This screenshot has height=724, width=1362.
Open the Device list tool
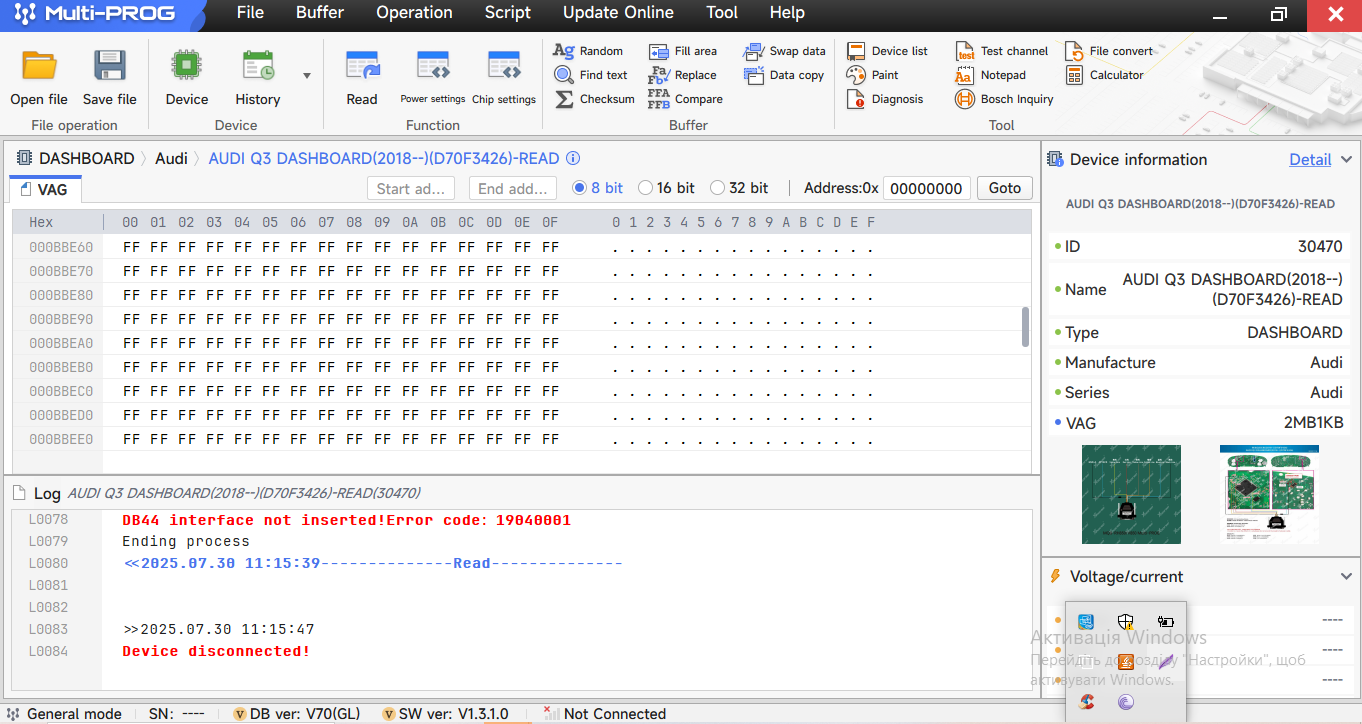[x=887, y=51]
